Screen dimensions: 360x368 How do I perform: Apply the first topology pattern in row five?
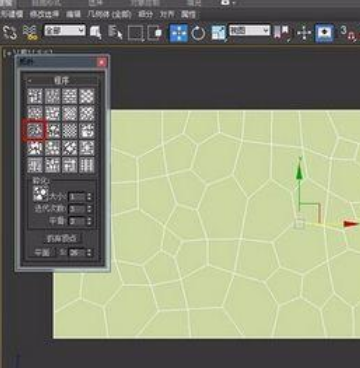(35, 165)
